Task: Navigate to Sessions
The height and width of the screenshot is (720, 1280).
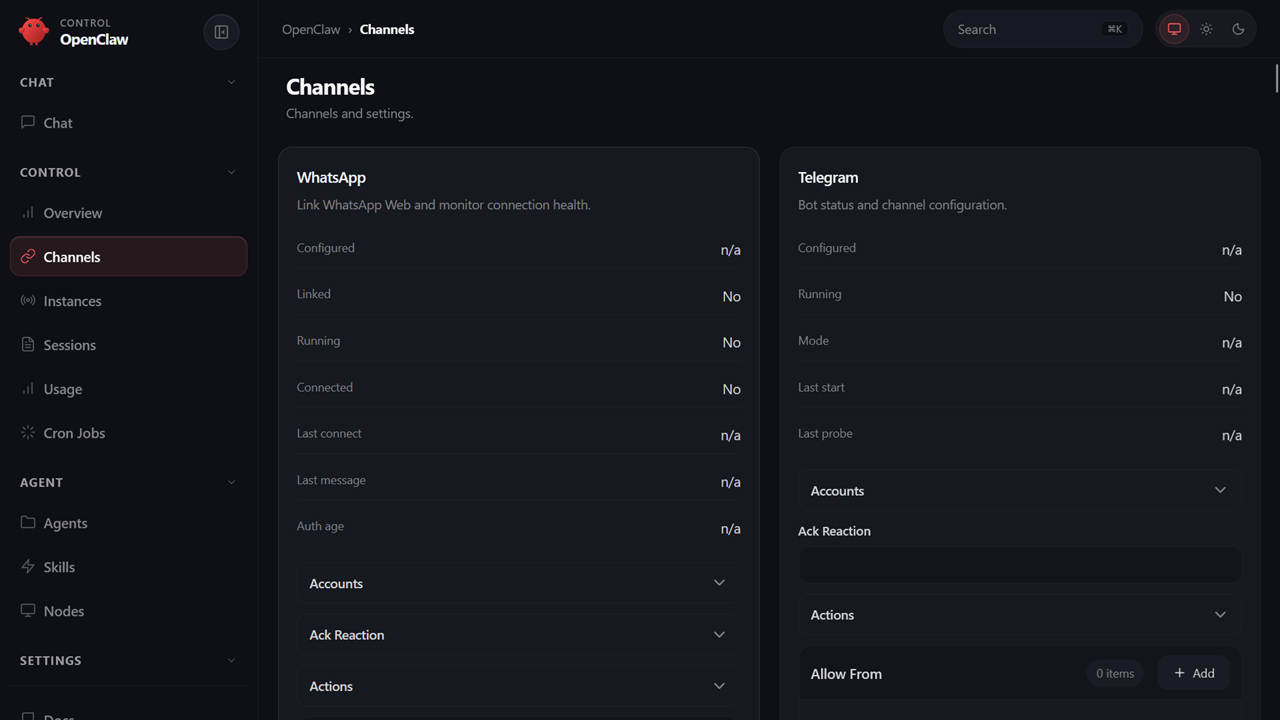Action: pyautogui.click(x=128, y=345)
